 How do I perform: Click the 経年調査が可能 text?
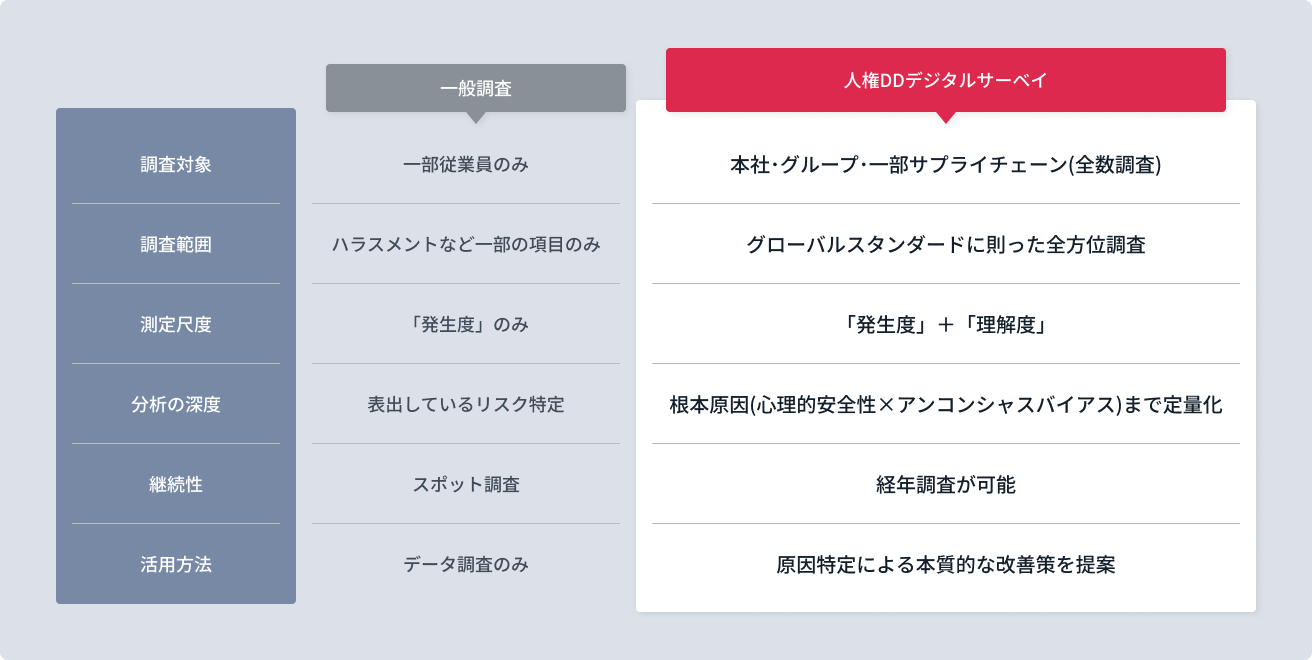point(946,484)
